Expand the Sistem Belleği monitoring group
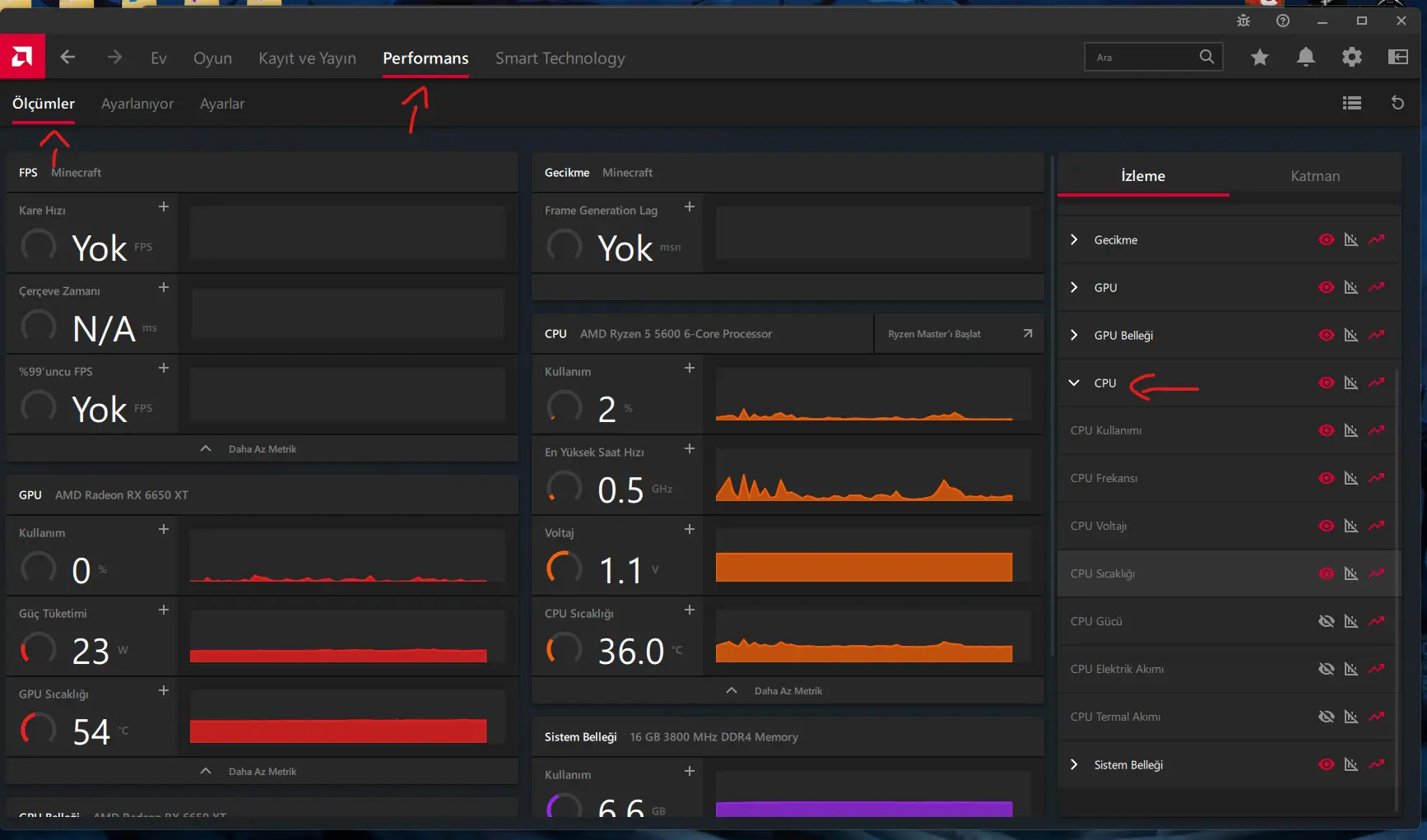The width and height of the screenshot is (1427, 840). pyautogui.click(x=1074, y=764)
